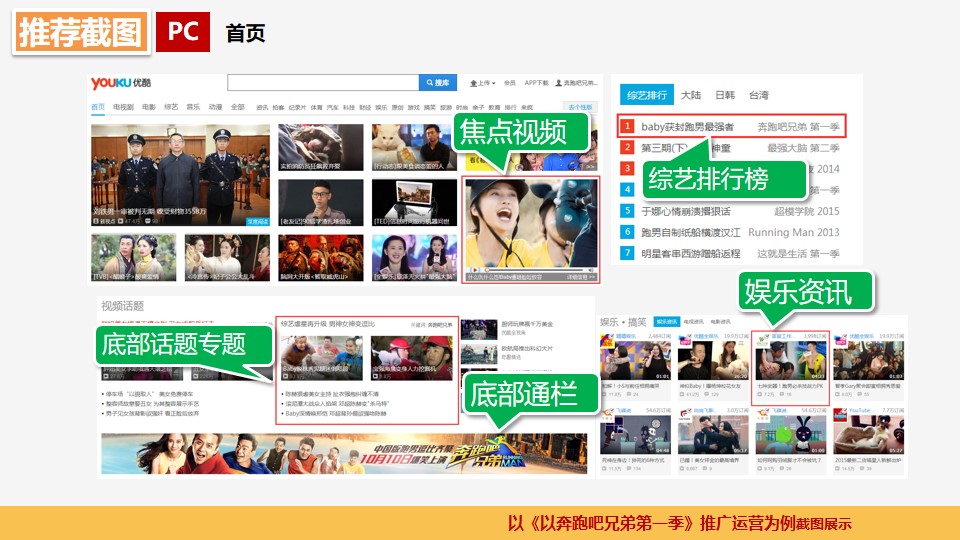
Task: Click the 体育 sub-channel link
Action: [316, 108]
